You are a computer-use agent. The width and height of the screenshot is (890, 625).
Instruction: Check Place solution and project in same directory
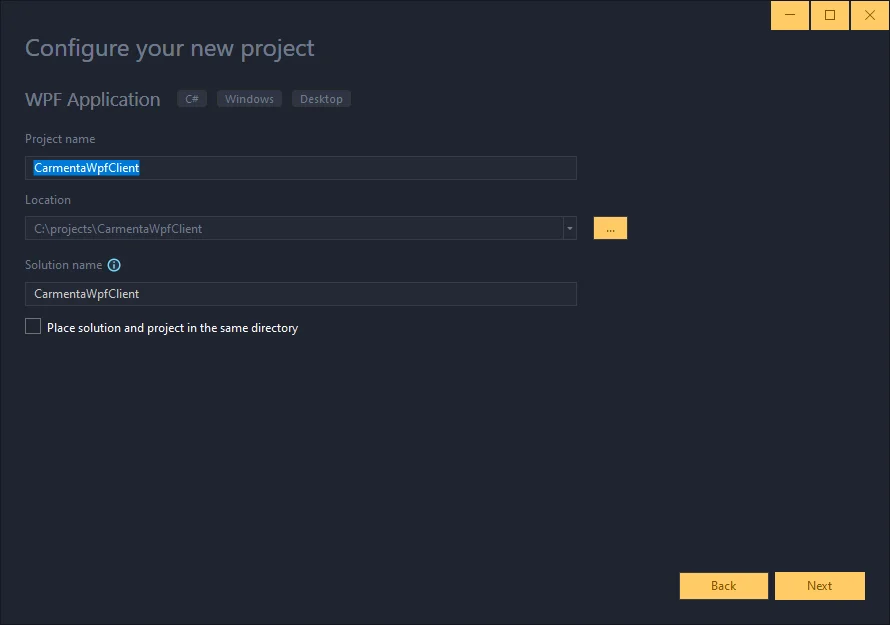coord(33,327)
